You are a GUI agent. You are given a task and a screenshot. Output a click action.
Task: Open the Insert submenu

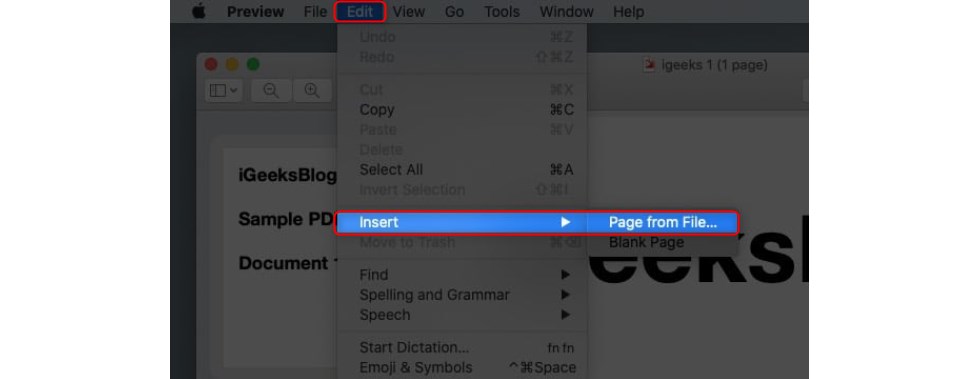point(462,222)
